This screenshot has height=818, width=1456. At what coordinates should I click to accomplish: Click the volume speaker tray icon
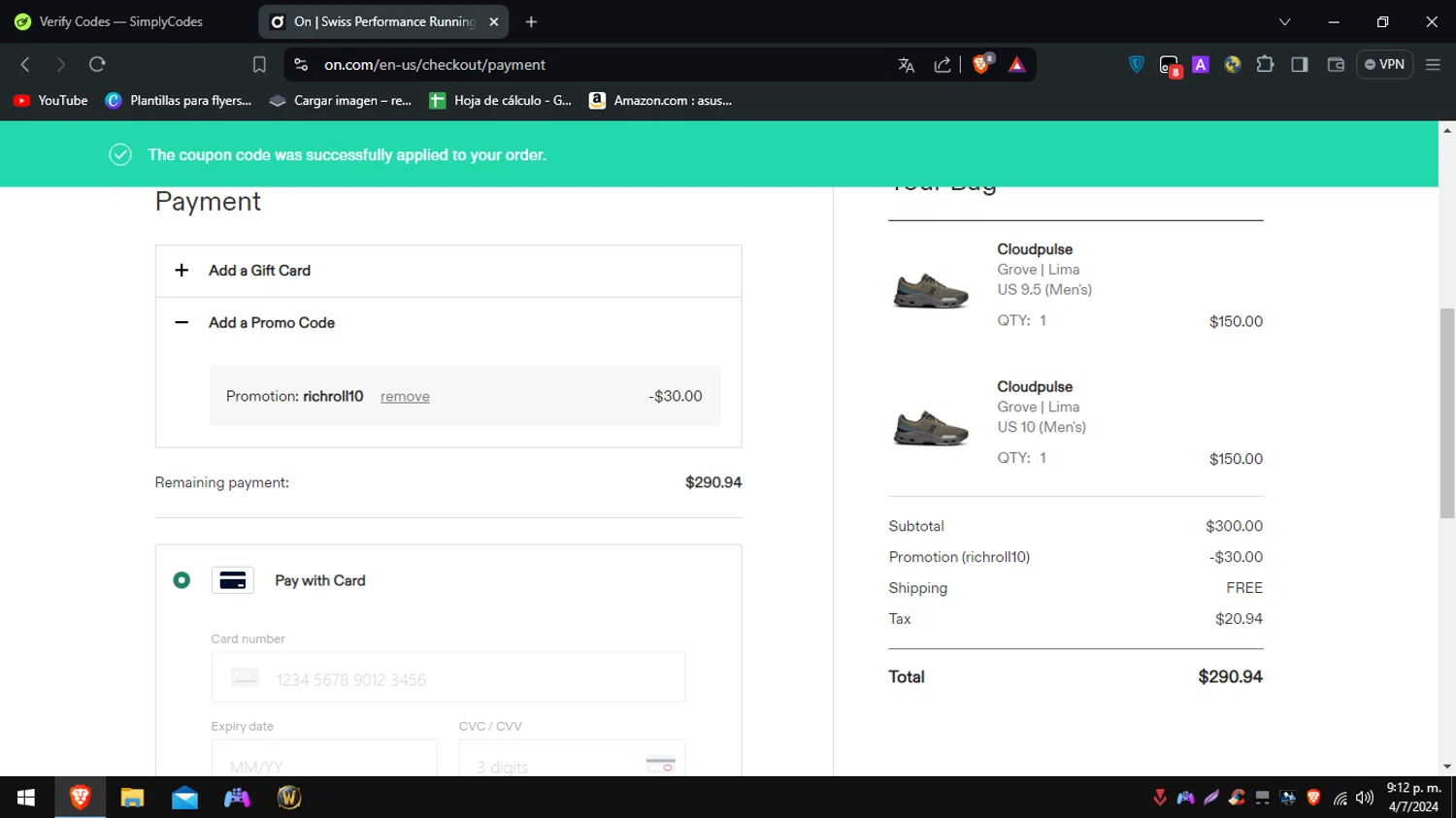click(x=1365, y=798)
